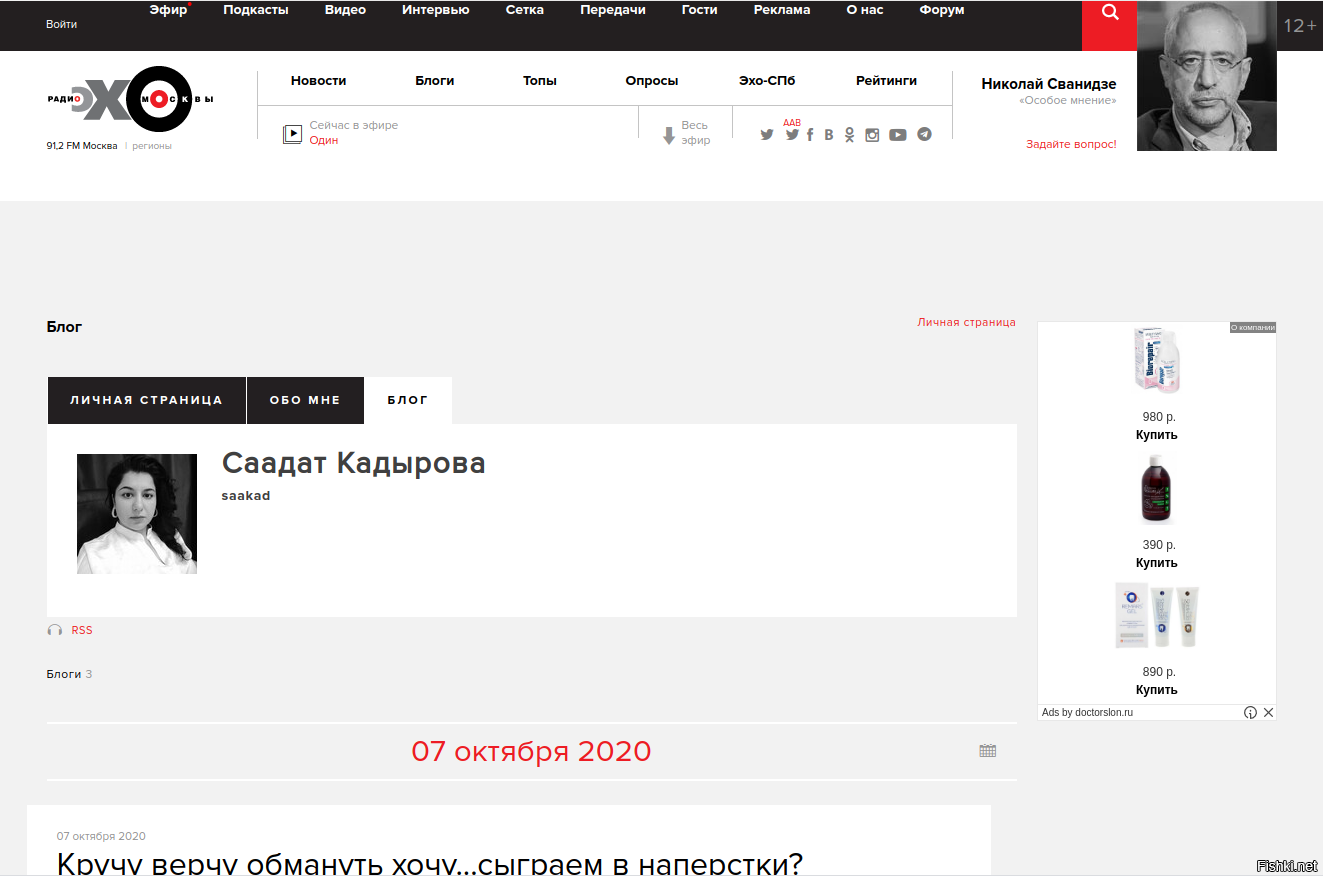The height and width of the screenshot is (878, 1323).
Task: Open the RSS link
Action: (x=82, y=630)
